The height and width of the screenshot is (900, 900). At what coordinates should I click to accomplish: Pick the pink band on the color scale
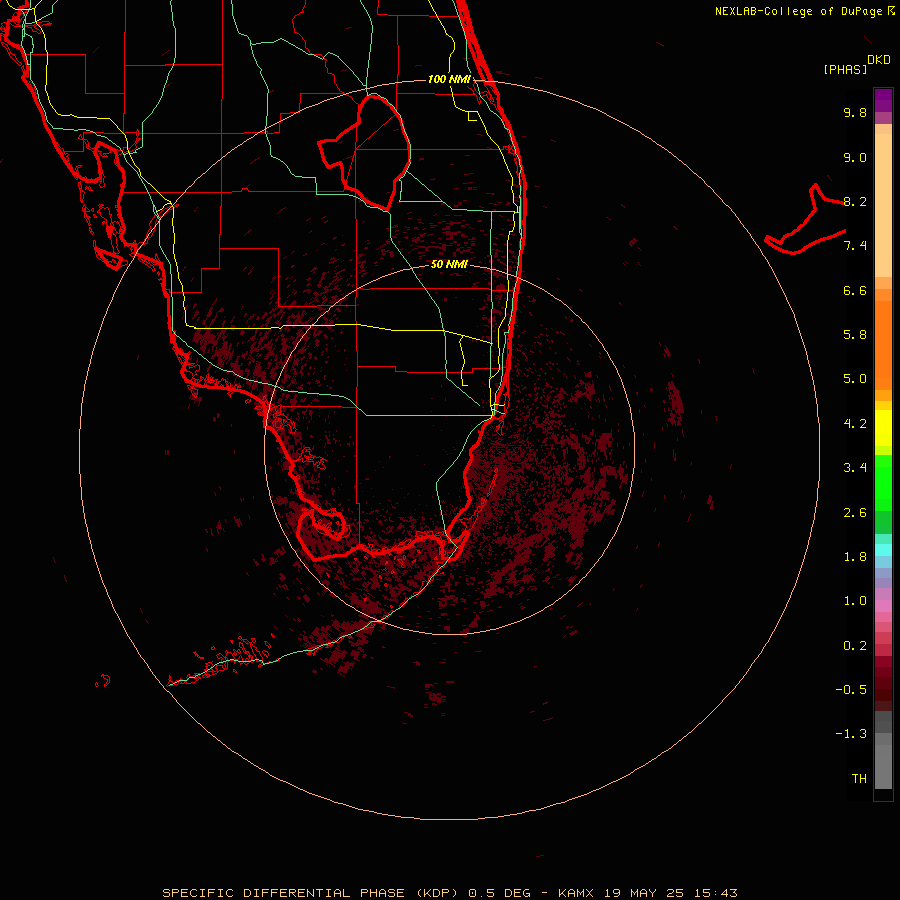click(883, 606)
